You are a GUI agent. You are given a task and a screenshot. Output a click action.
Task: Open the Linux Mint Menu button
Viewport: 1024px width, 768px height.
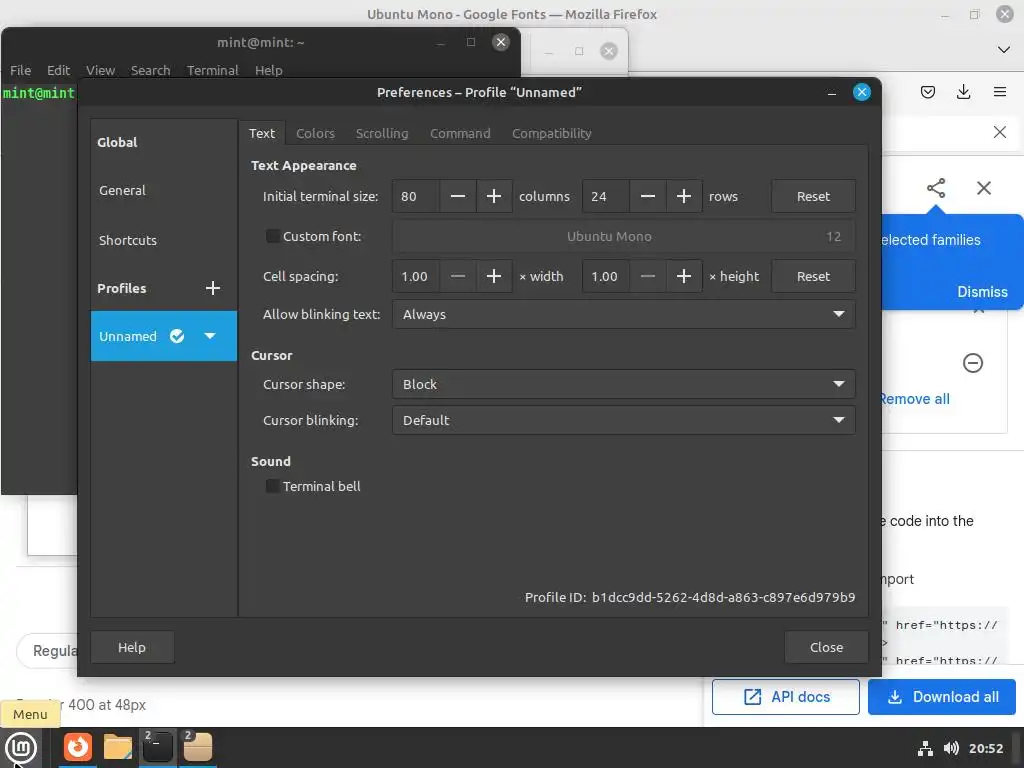pyautogui.click(x=21, y=747)
